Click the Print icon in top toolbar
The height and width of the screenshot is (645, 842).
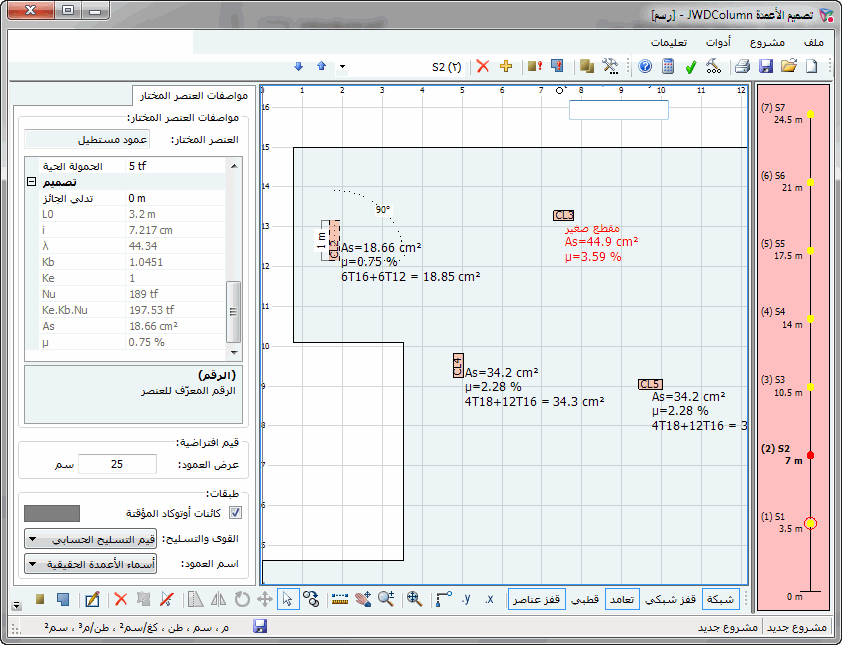742,67
